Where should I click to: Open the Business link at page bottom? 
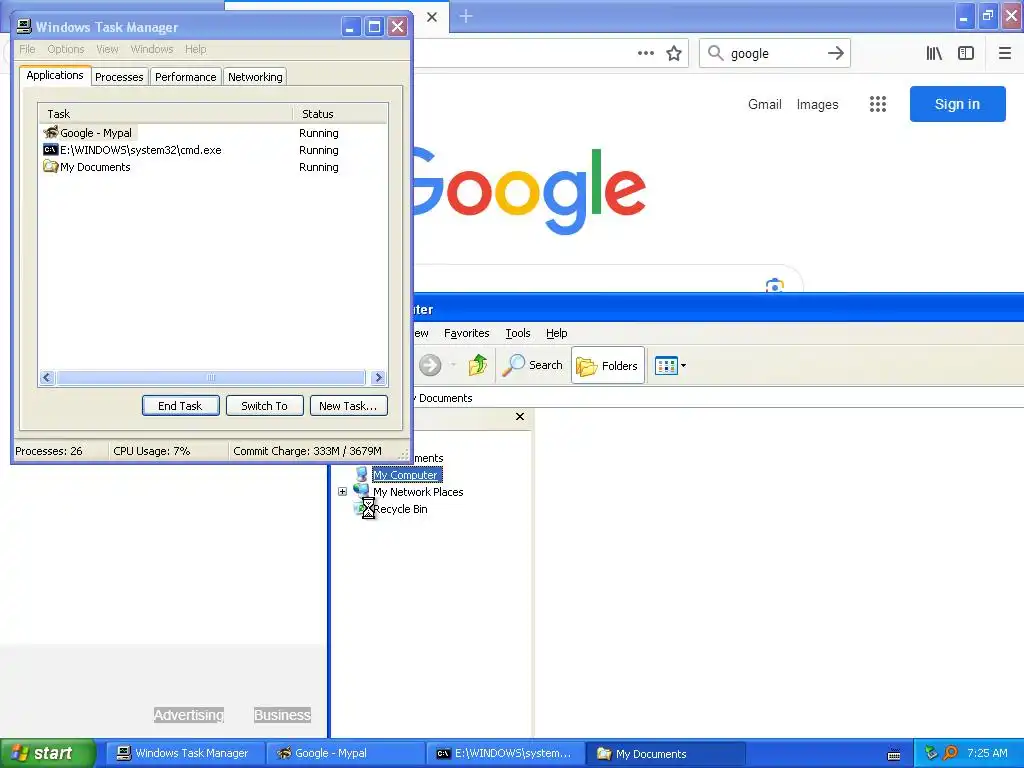[x=282, y=715]
